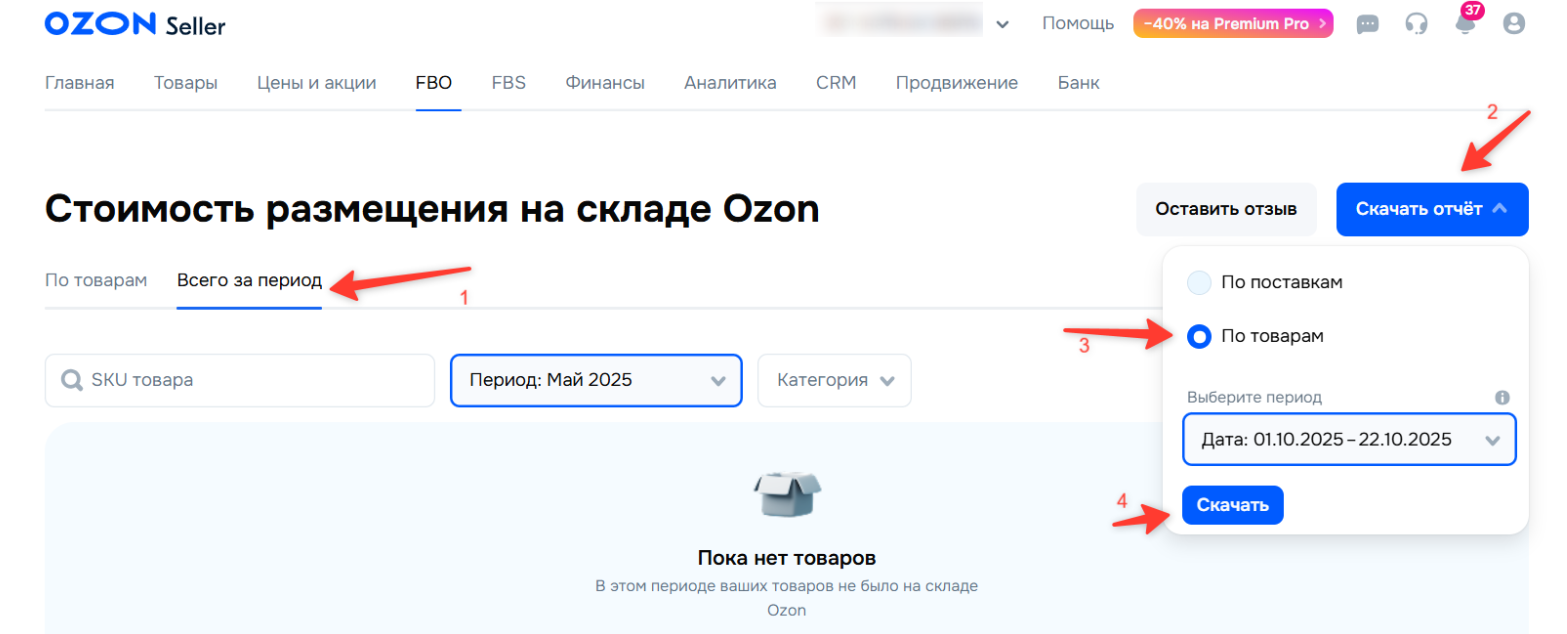Open the user profile avatar icon

[x=1514, y=23]
